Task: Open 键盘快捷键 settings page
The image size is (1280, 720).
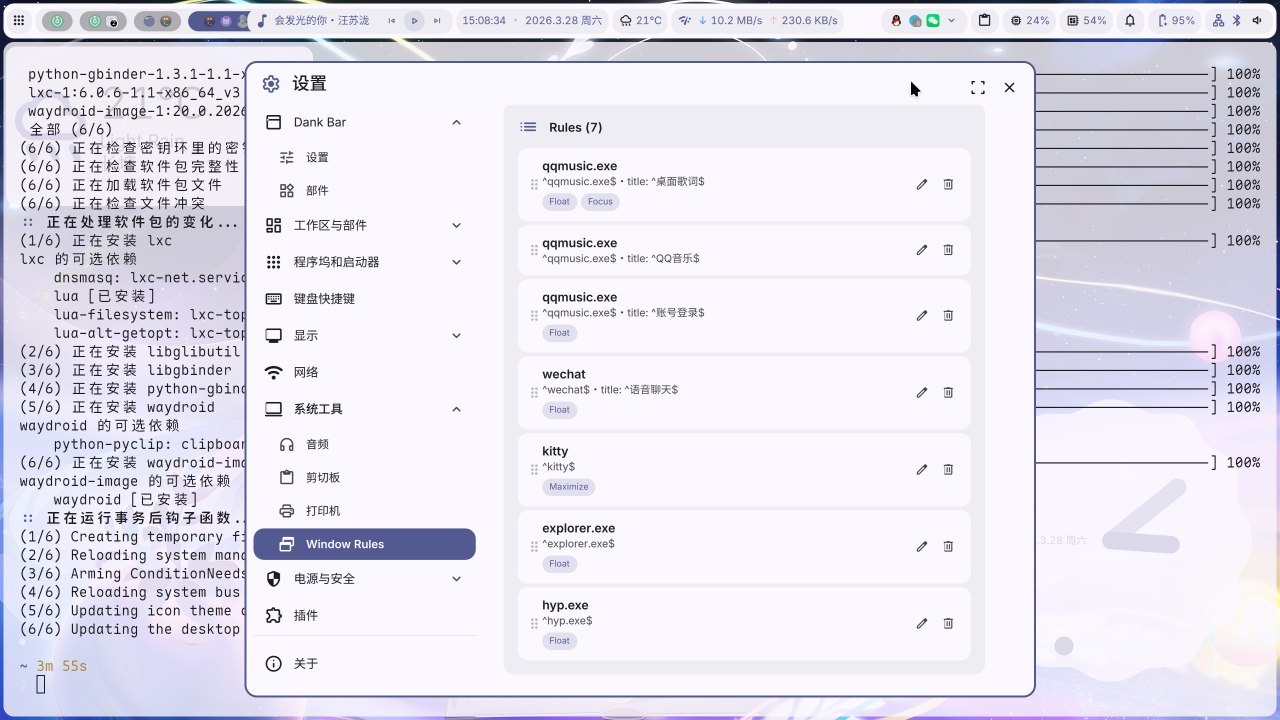Action: 324,298
